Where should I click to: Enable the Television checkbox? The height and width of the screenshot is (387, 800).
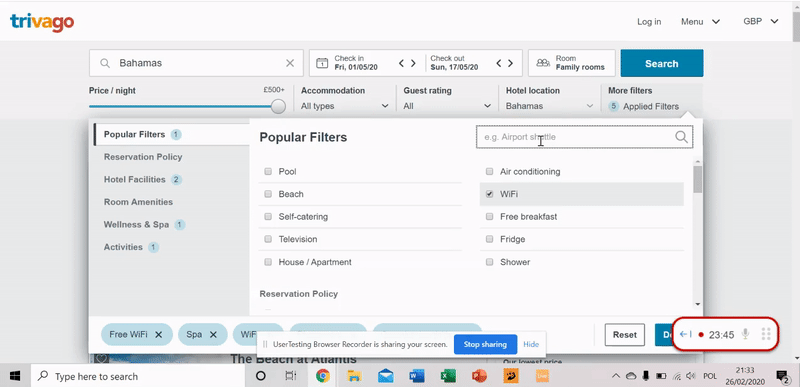click(268, 239)
